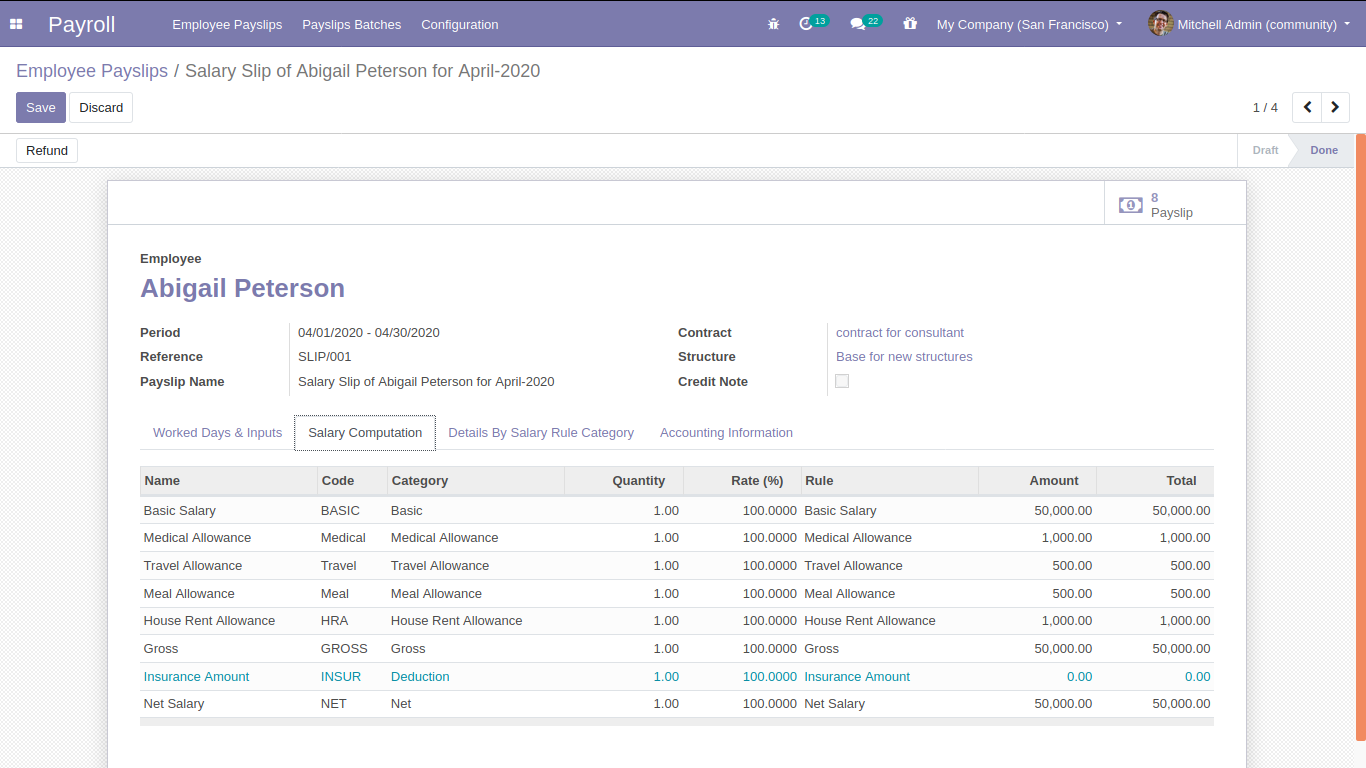Screen dimensions: 1366x768
Task: Open the conversations chat icon
Action: [x=857, y=24]
